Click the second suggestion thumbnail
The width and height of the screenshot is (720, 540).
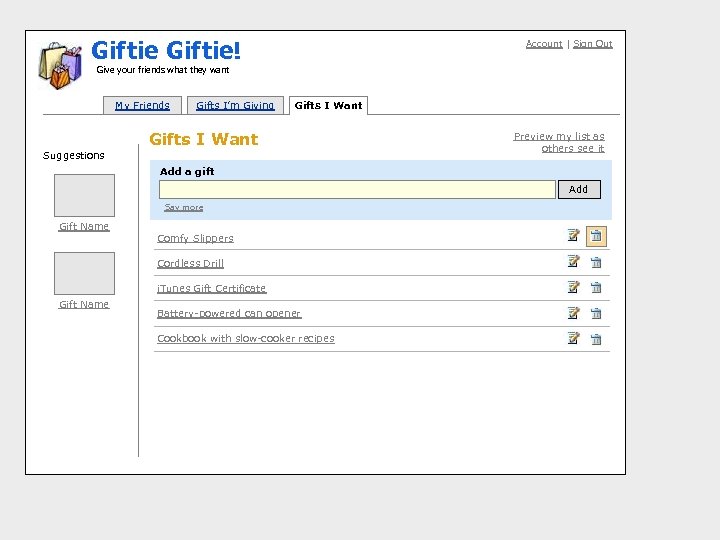[84, 273]
